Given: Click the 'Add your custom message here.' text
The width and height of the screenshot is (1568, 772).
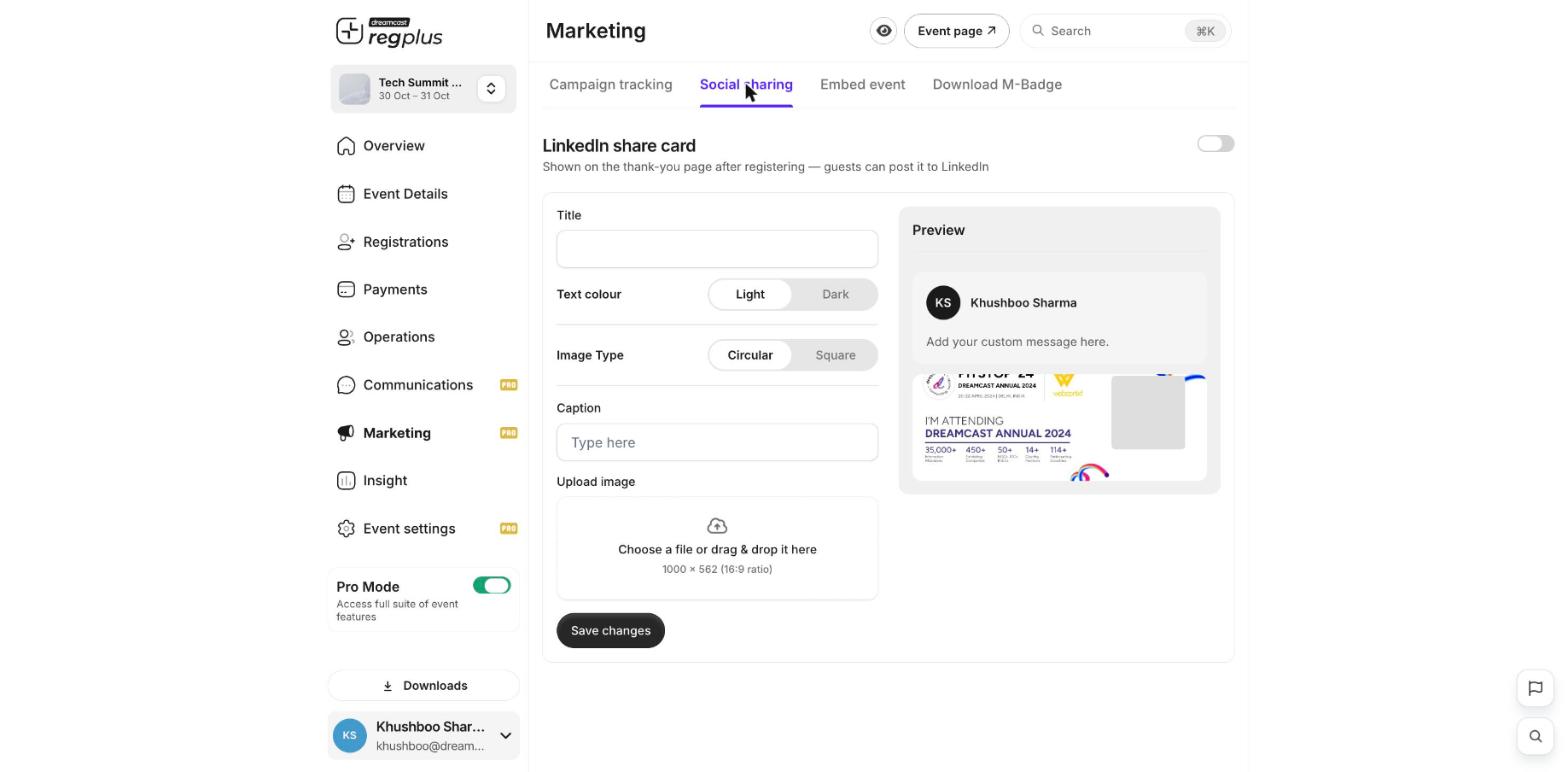Looking at the screenshot, I should pyautogui.click(x=1017, y=342).
